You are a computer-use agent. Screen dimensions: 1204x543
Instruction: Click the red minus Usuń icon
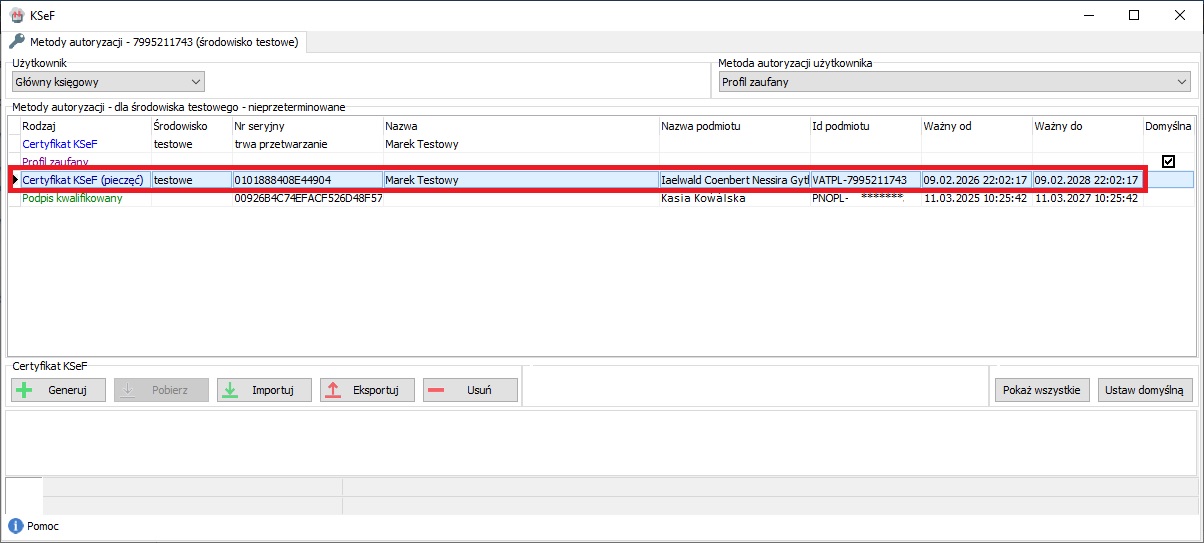(x=436, y=390)
